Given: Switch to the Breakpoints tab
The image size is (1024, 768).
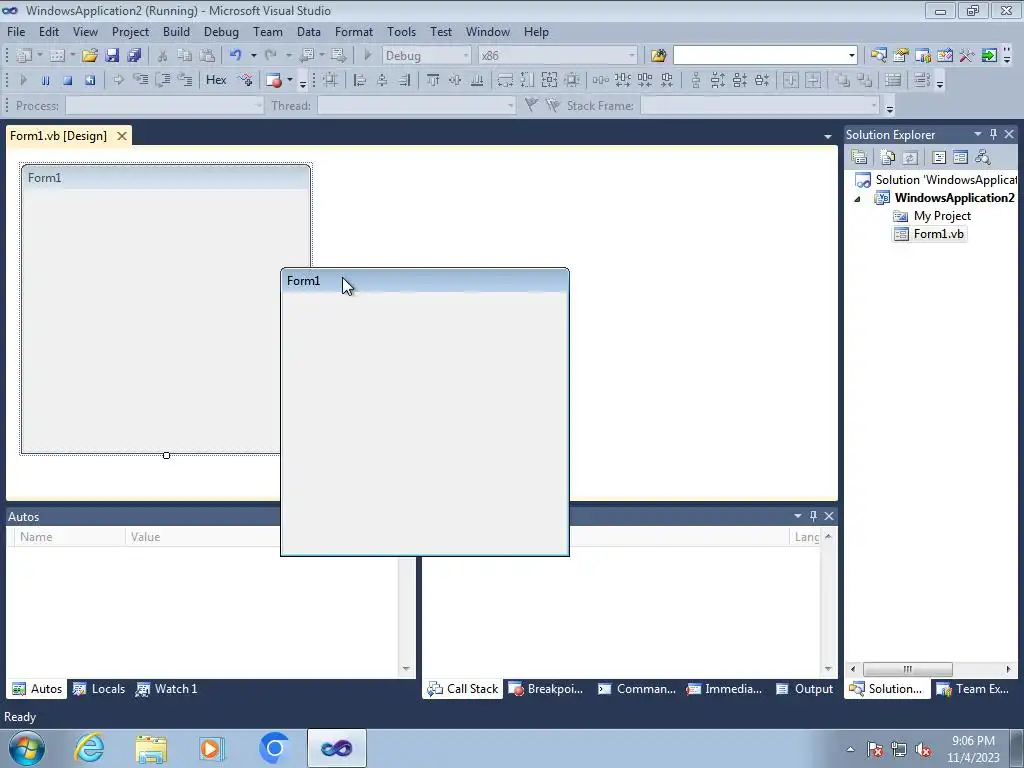Looking at the screenshot, I should tap(546, 689).
